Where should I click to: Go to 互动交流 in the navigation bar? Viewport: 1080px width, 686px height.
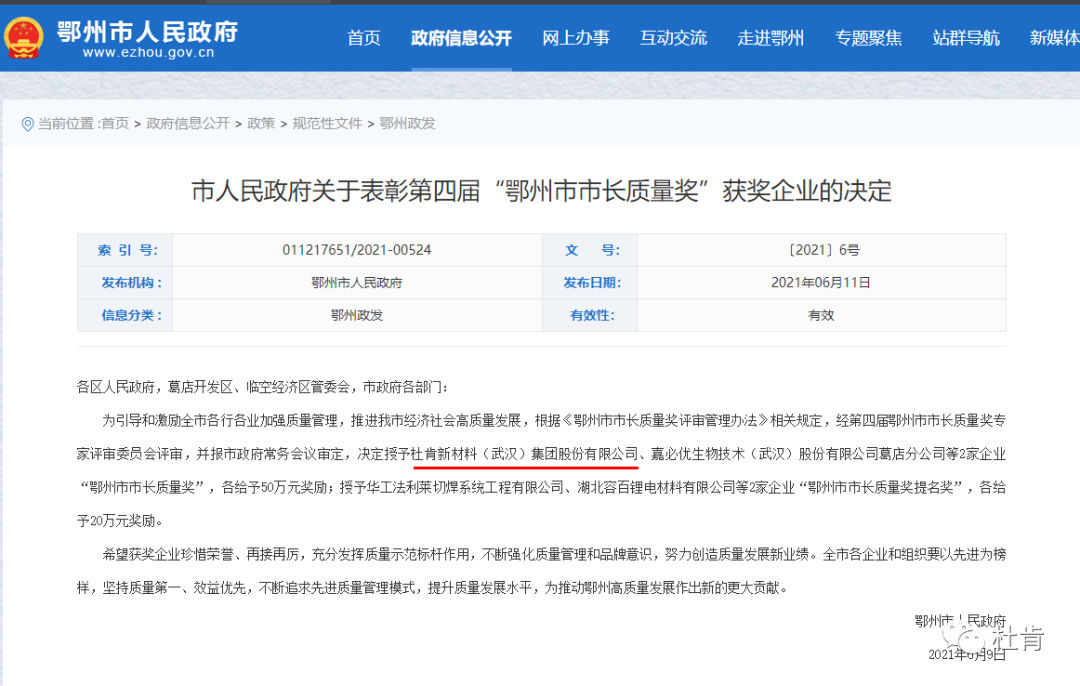[x=674, y=38]
